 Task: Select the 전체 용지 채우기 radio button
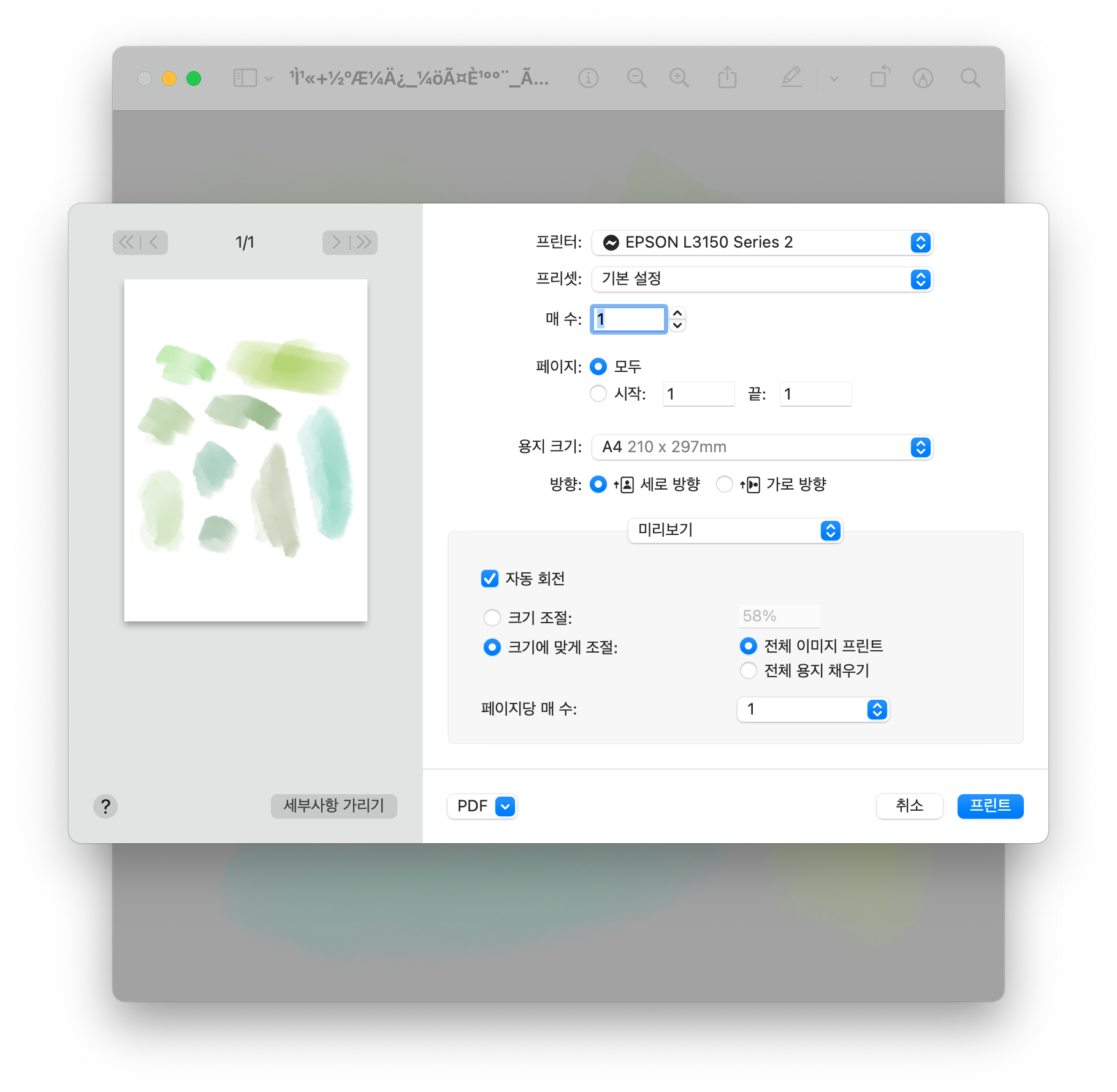tap(748, 670)
